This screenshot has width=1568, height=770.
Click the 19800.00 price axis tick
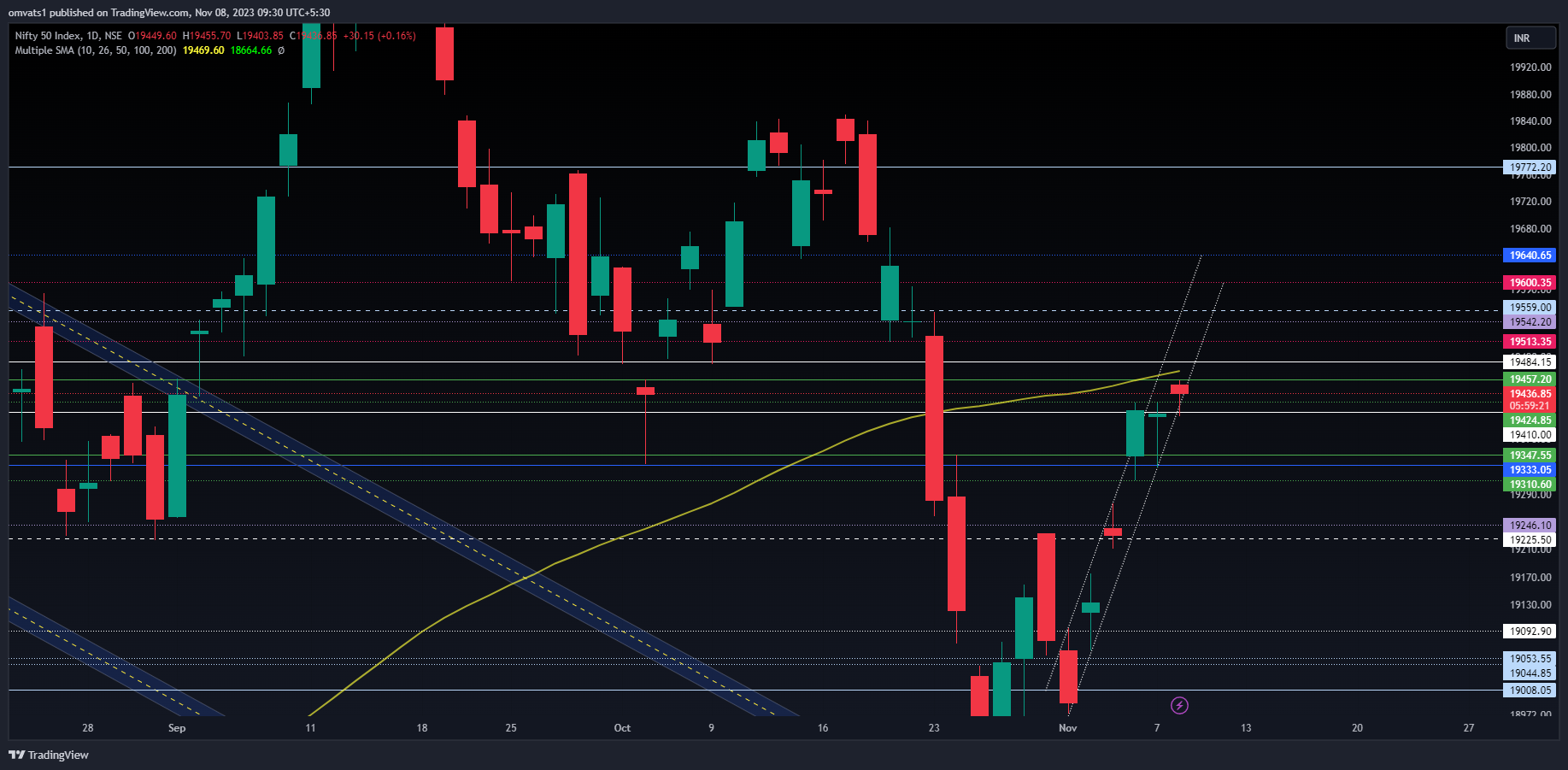pos(1530,148)
